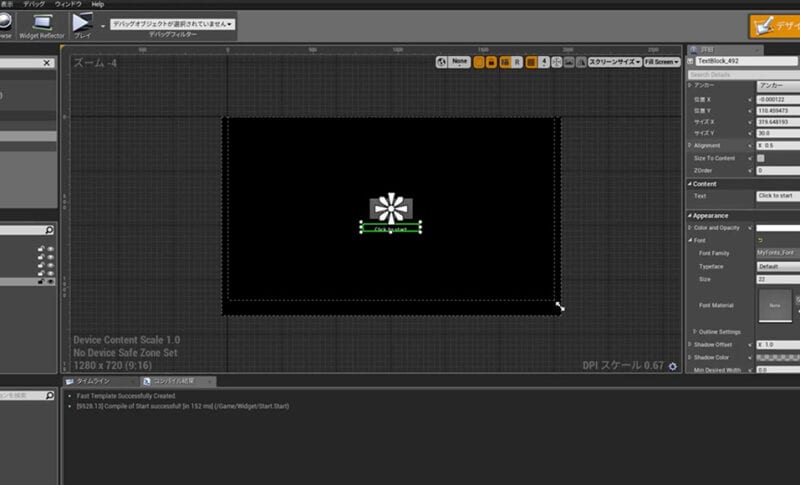Open the スクリーンサイズ screen size dropdown
The width and height of the screenshot is (800, 485).
613,62
